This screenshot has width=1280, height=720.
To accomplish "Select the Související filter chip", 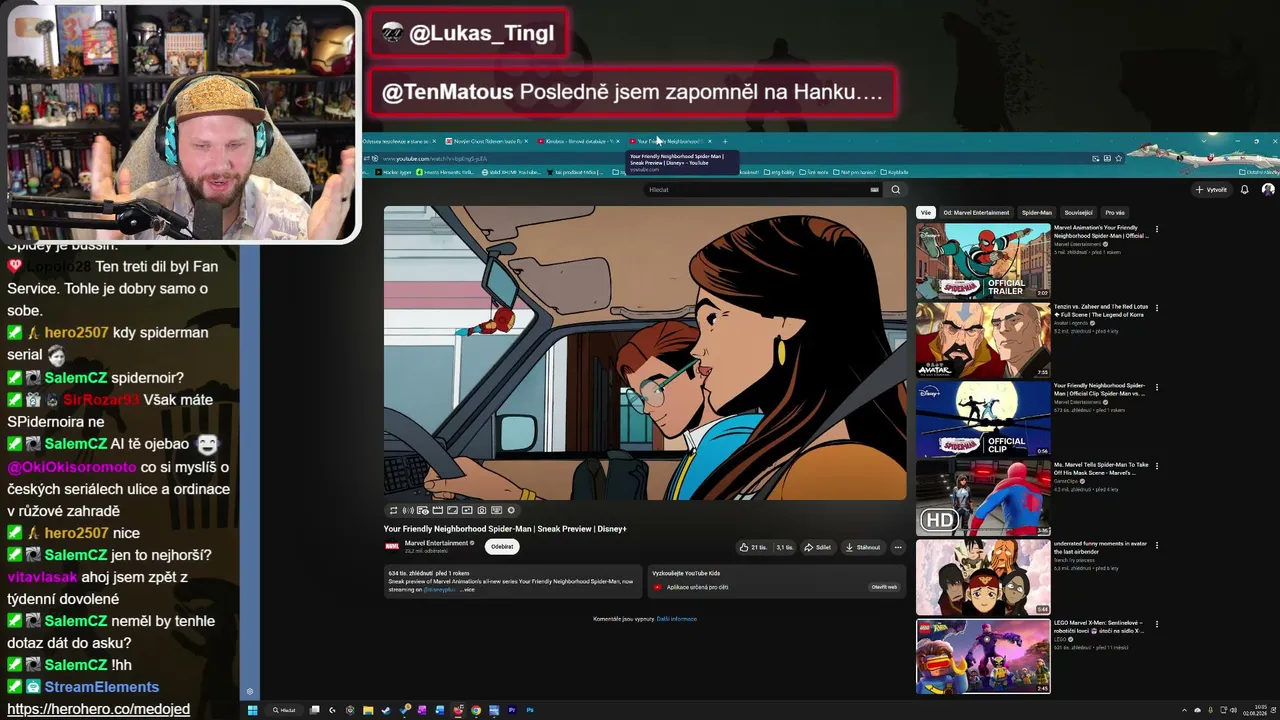I will click(x=1079, y=213).
